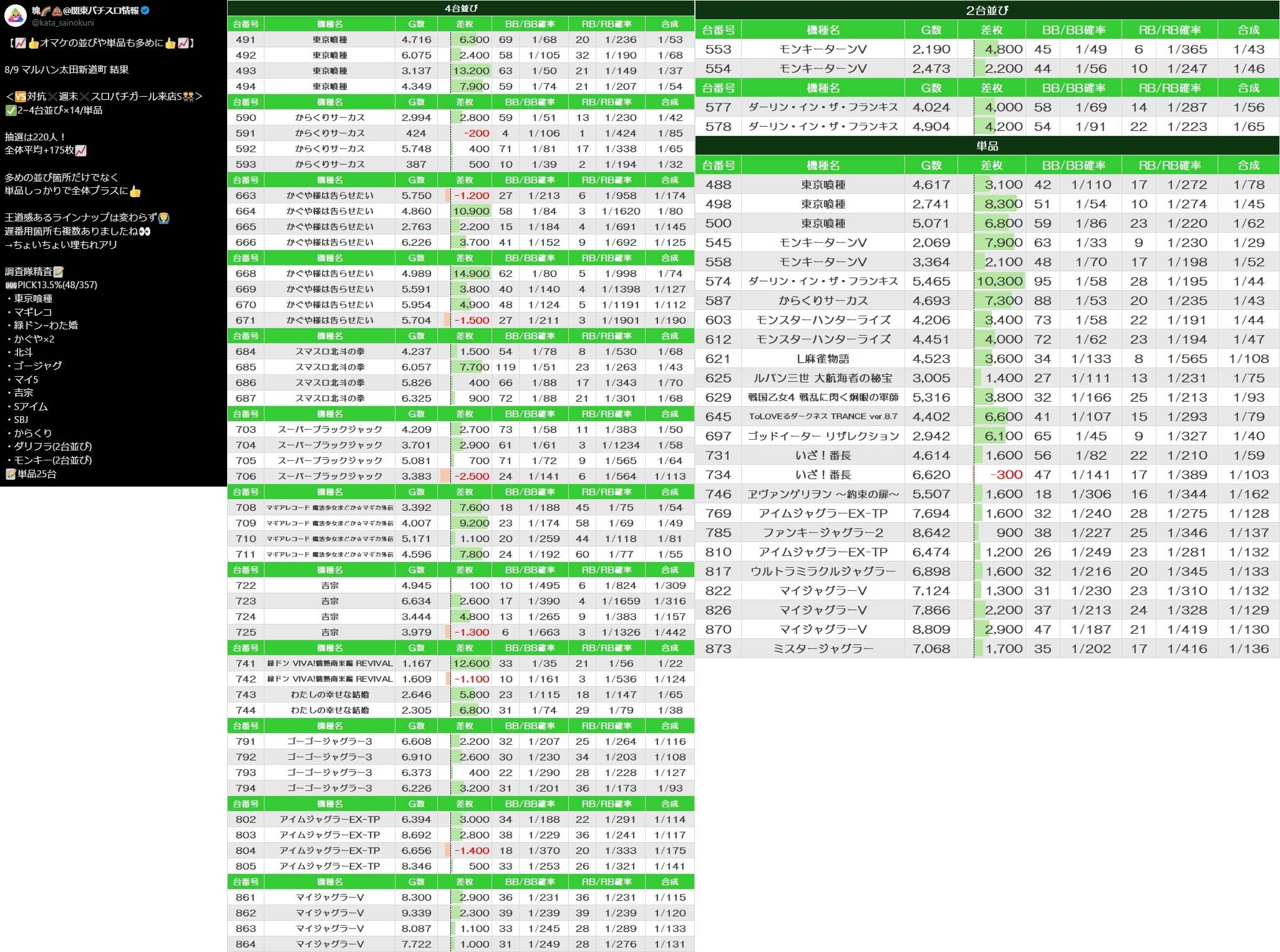This screenshot has height=952, width=1280.
Task: Click the blue verified badge icon
Action: pos(145,11)
